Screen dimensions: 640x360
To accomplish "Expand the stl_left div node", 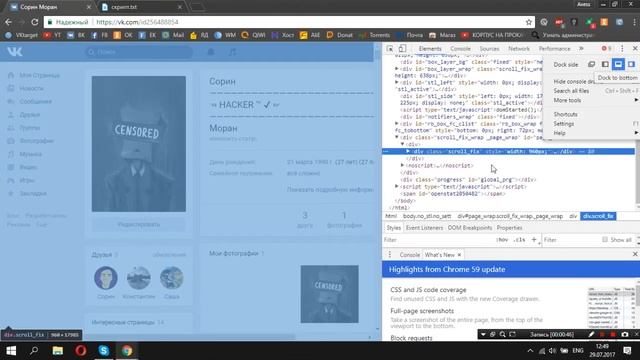I will coord(397,82).
